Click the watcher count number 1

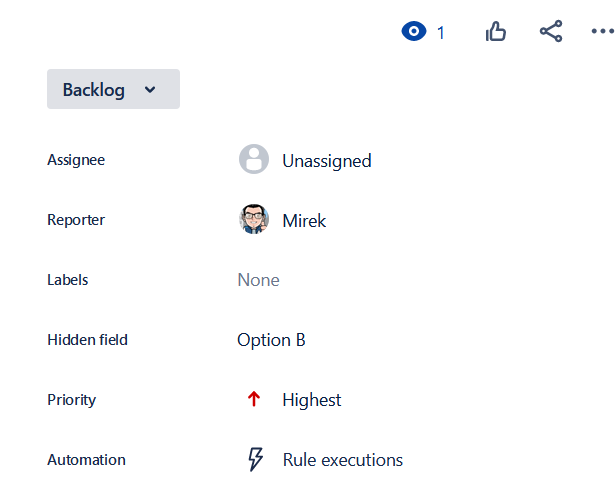(440, 33)
